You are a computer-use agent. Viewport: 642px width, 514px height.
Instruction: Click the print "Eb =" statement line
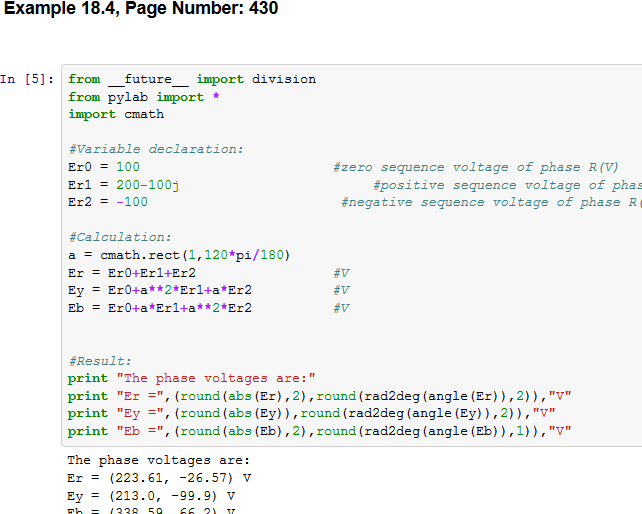[319, 431]
